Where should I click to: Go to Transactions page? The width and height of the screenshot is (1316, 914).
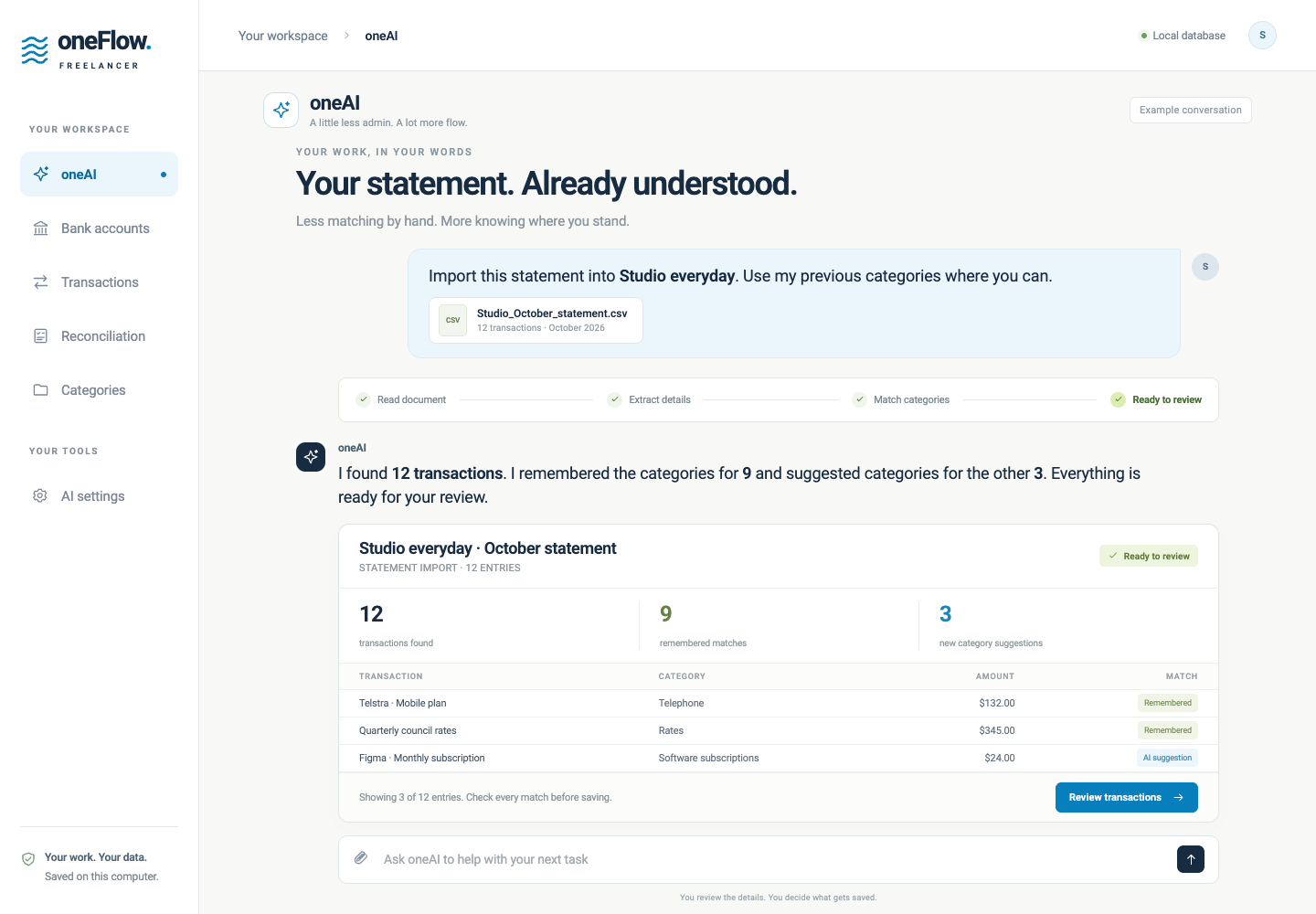point(99,282)
